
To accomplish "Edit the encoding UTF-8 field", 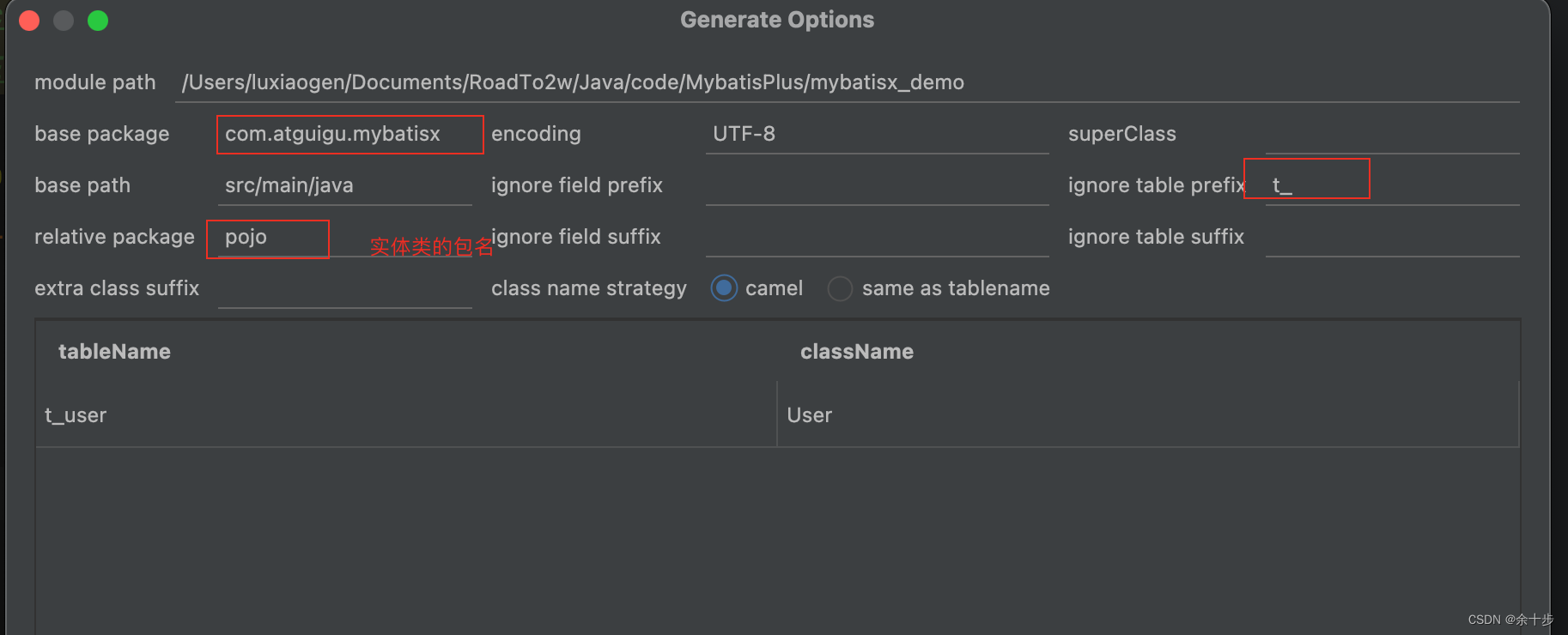I will [876, 135].
